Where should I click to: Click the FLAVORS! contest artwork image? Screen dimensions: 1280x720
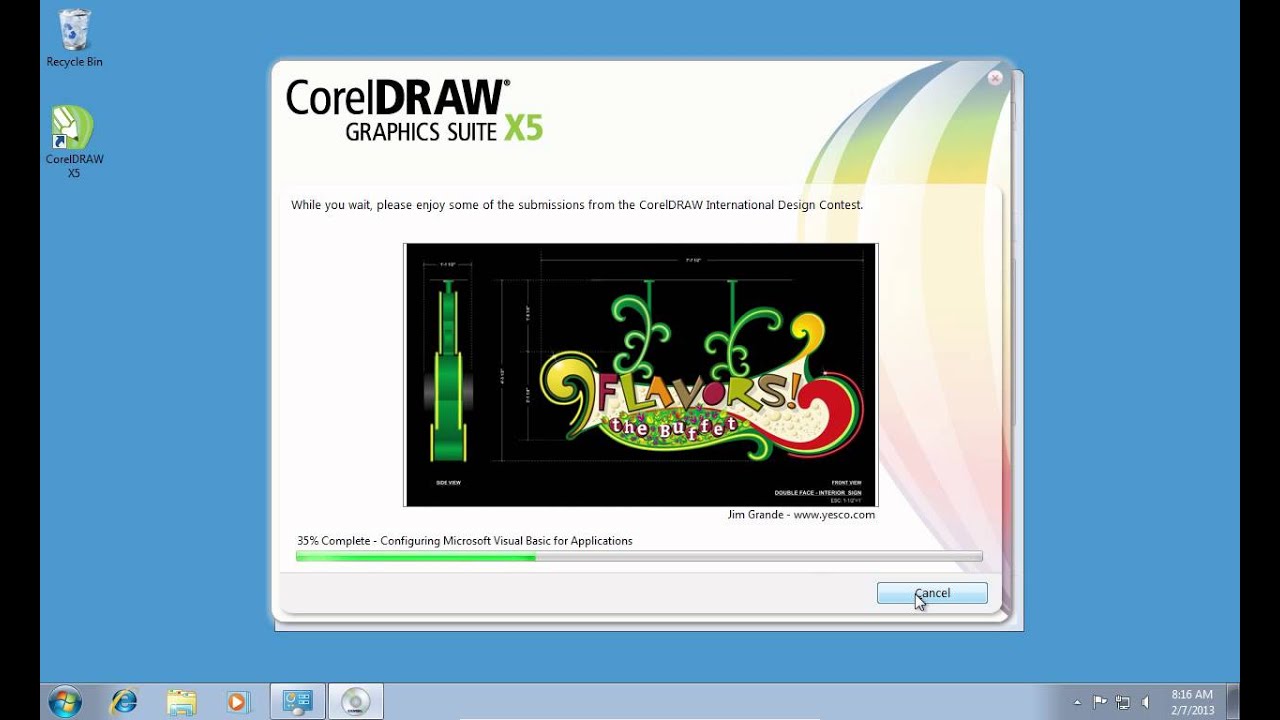[x=640, y=375]
